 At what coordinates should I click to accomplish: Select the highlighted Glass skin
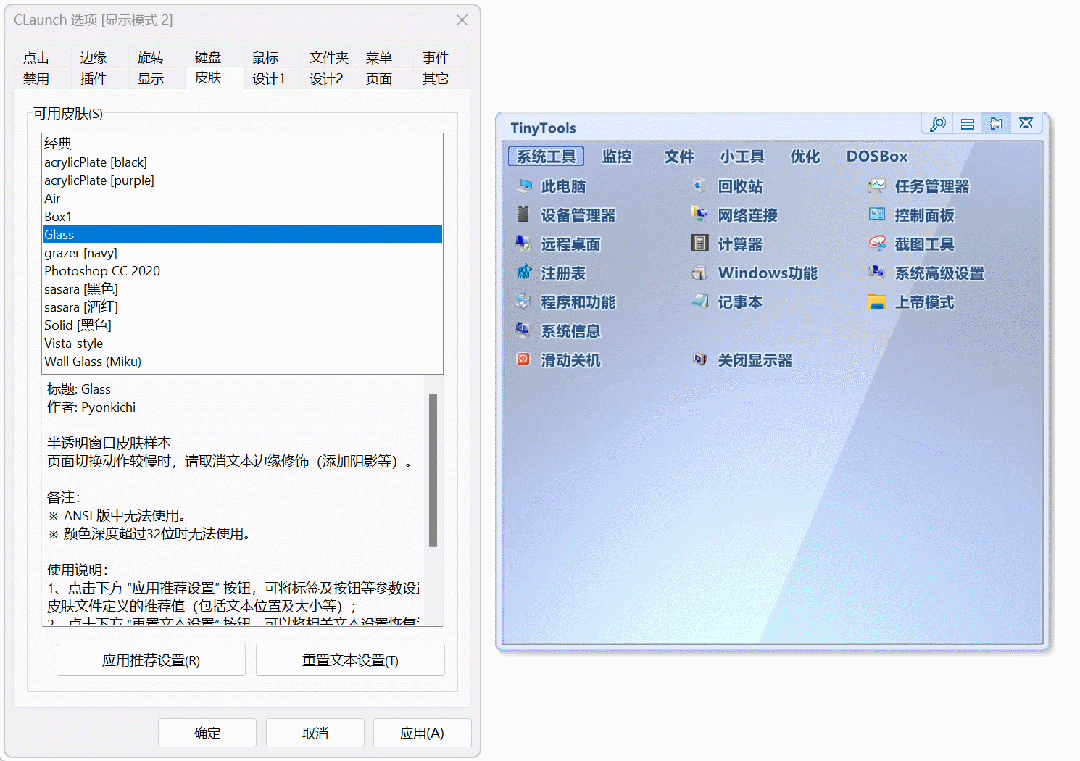242,234
